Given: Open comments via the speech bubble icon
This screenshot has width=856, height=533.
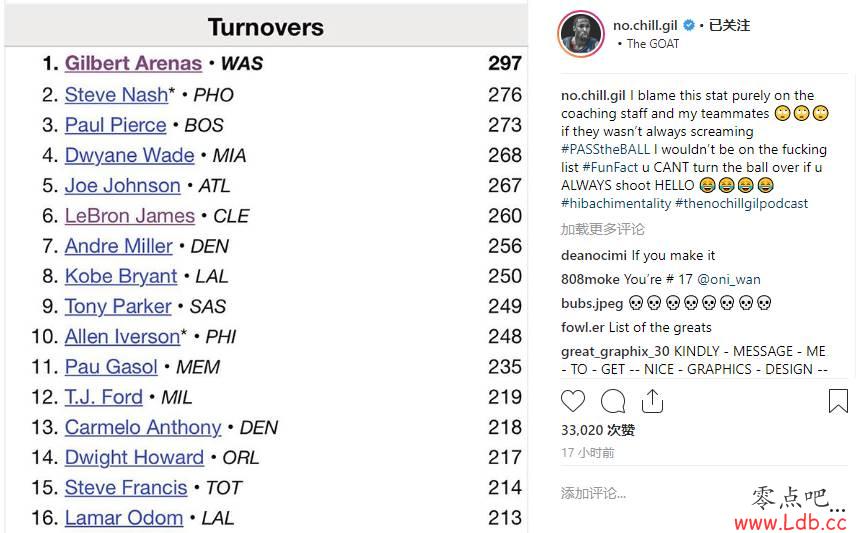Looking at the screenshot, I should [x=613, y=401].
